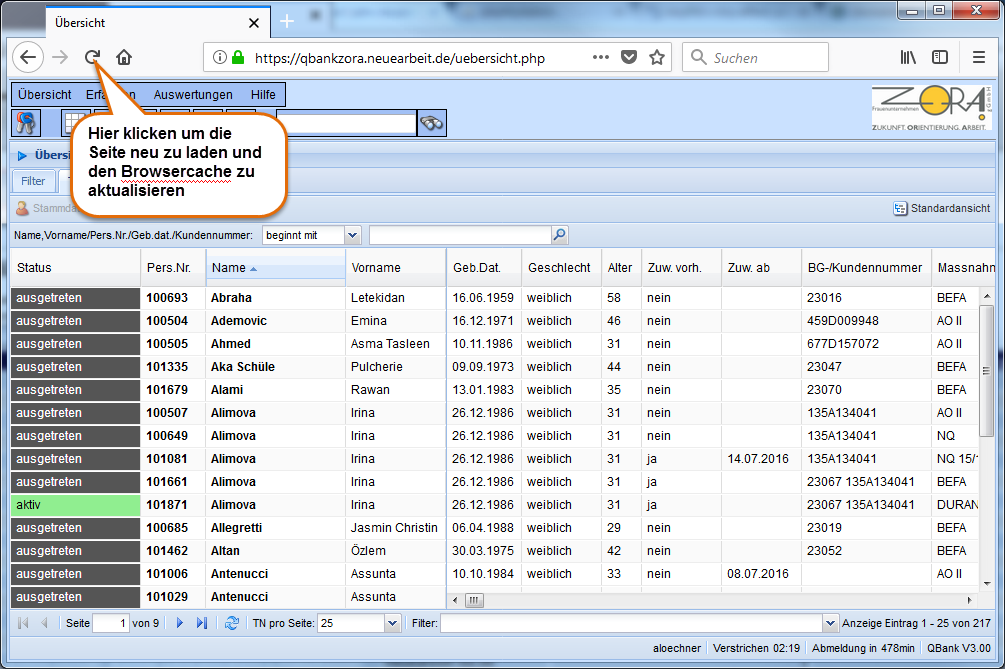Jump to last page in pager
The width and height of the screenshot is (1005, 669).
202,623
